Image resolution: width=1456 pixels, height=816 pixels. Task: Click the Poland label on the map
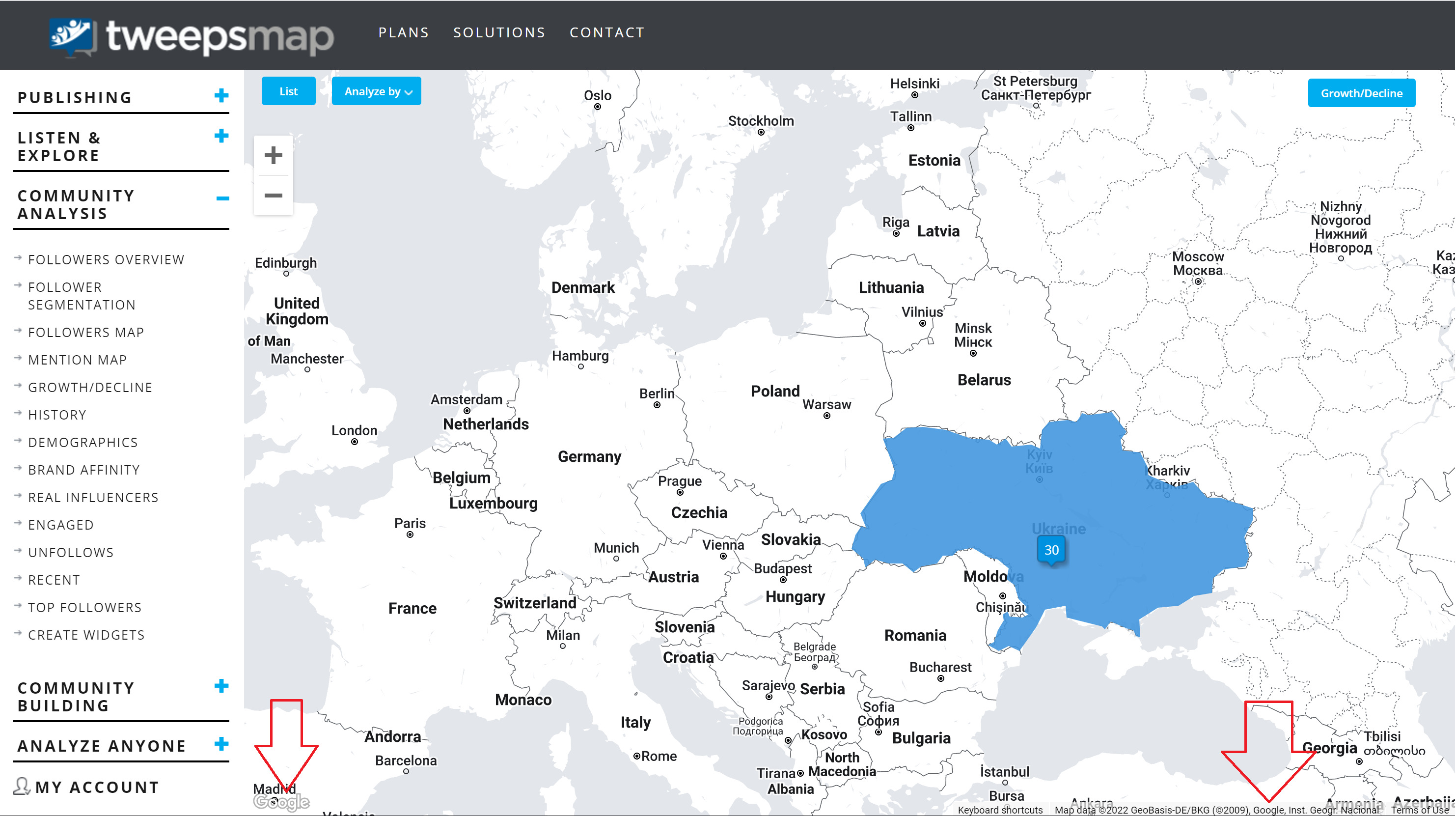(x=775, y=391)
